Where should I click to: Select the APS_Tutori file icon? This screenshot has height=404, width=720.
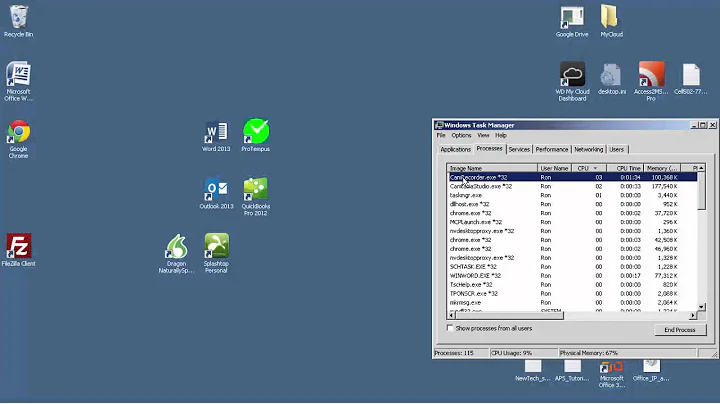coord(572,371)
